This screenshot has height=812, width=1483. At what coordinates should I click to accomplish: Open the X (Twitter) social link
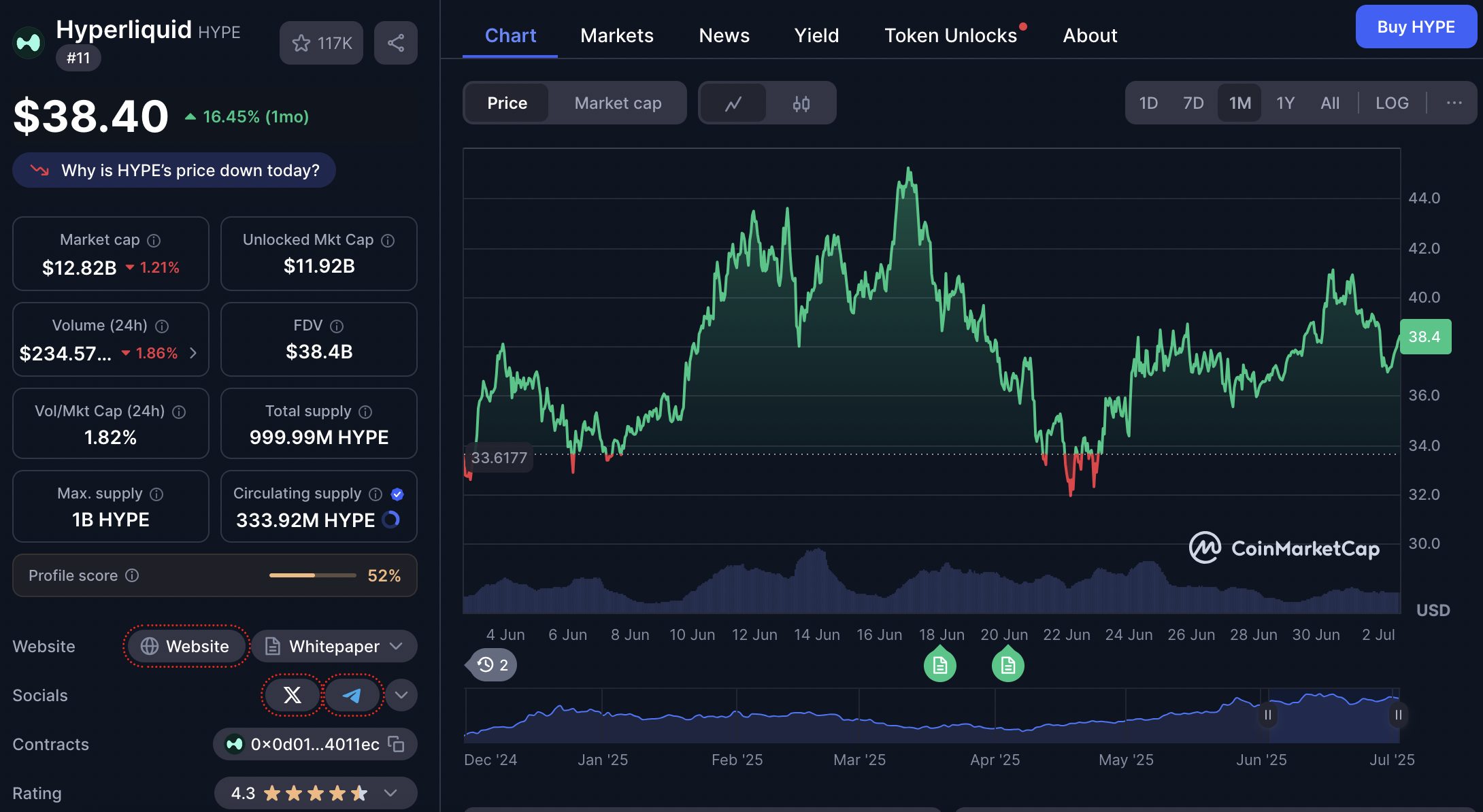292,695
